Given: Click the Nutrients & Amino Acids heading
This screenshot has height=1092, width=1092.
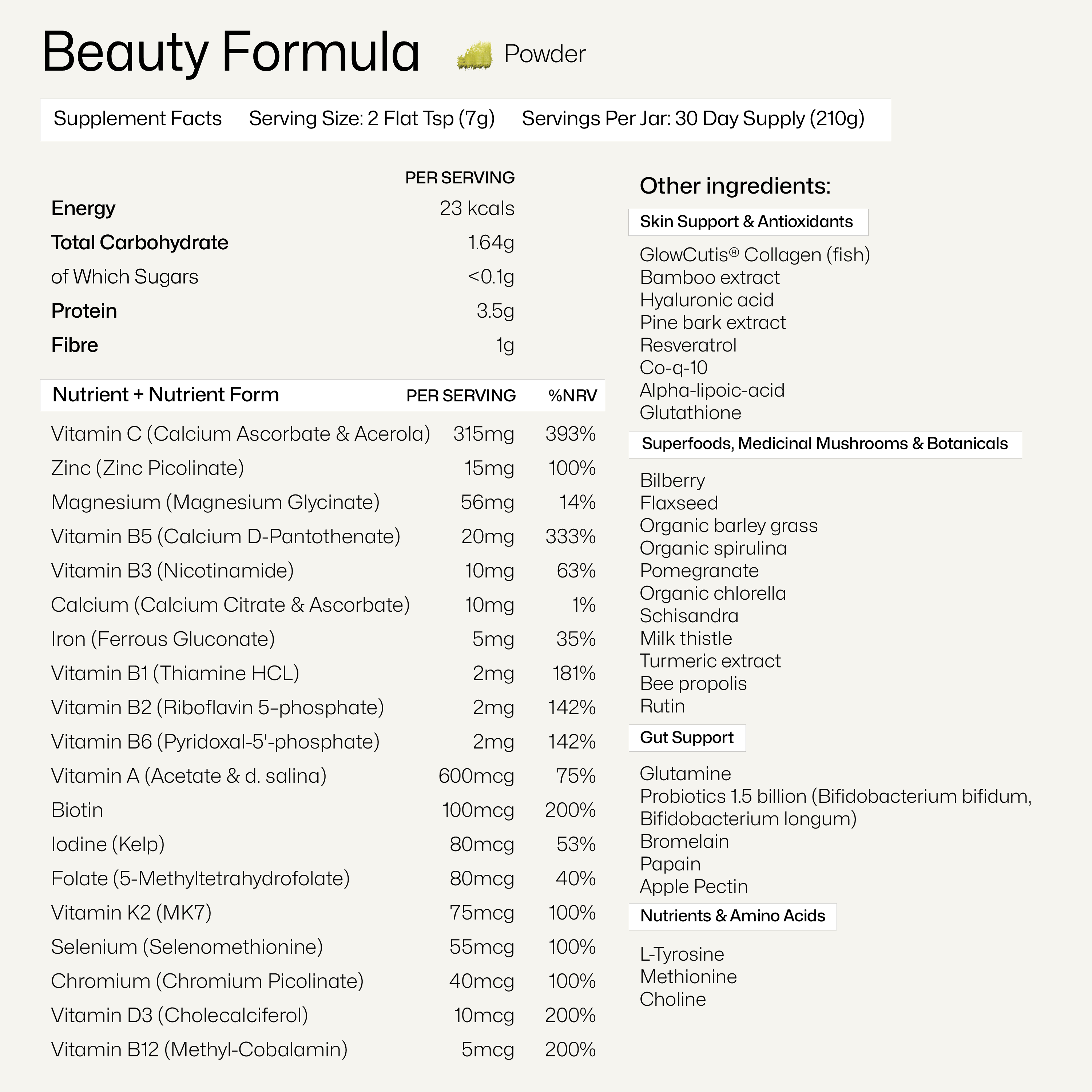Looking at the screenshot, I should [x=732, y=916].
